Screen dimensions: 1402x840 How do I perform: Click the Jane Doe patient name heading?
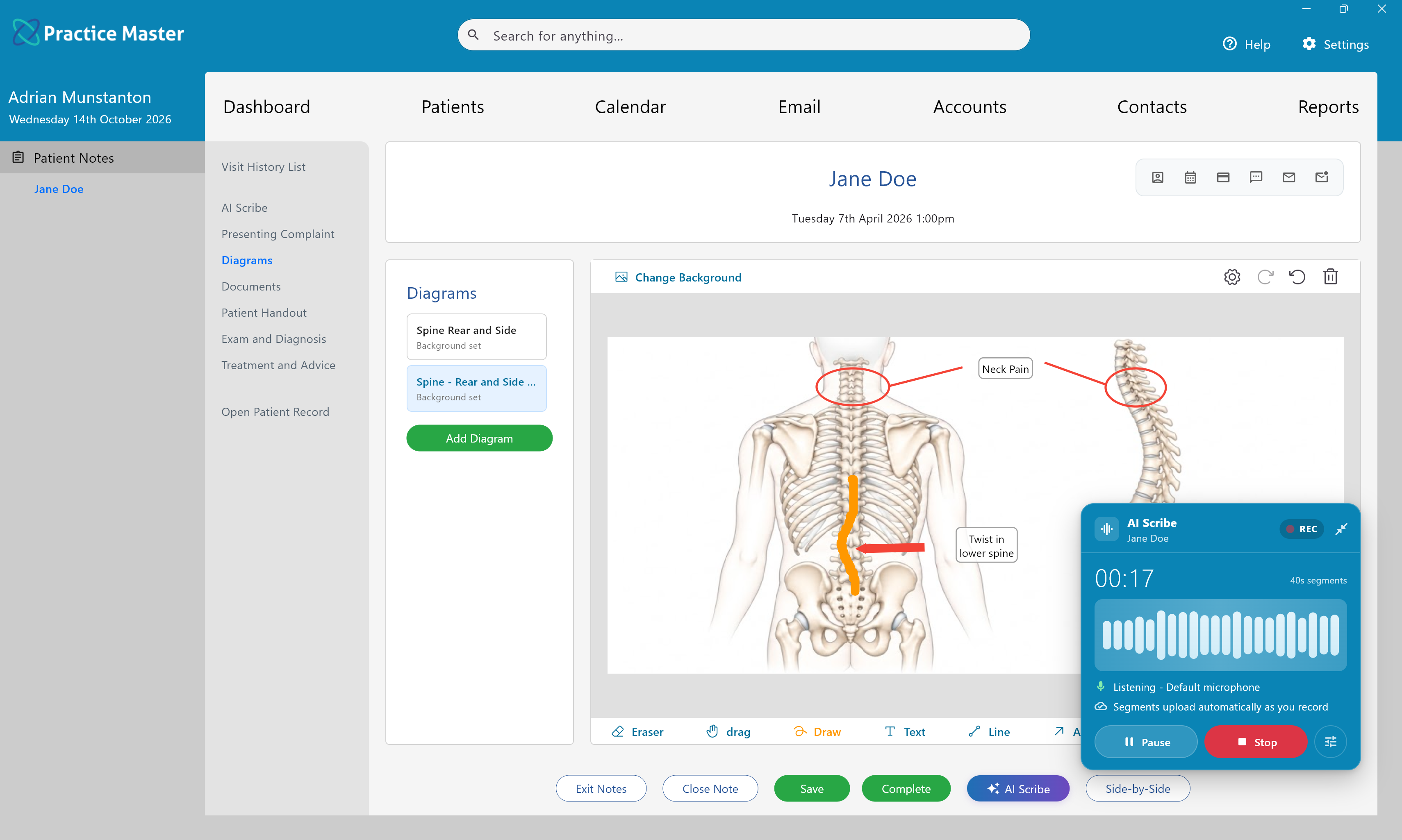coord(873,179)
